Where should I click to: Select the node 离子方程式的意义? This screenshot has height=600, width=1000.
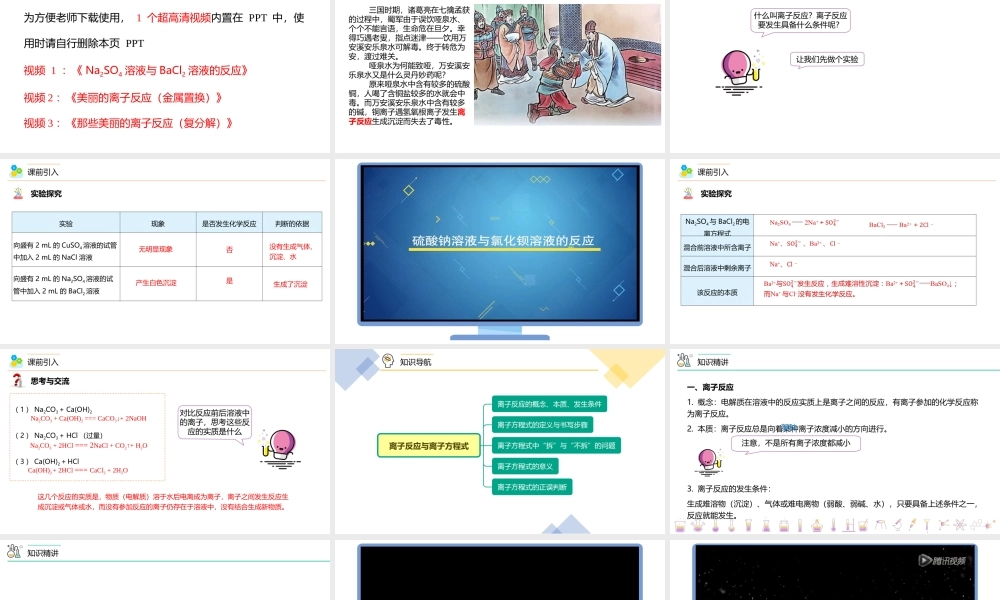pyautogui.click(x=525, y=466)
